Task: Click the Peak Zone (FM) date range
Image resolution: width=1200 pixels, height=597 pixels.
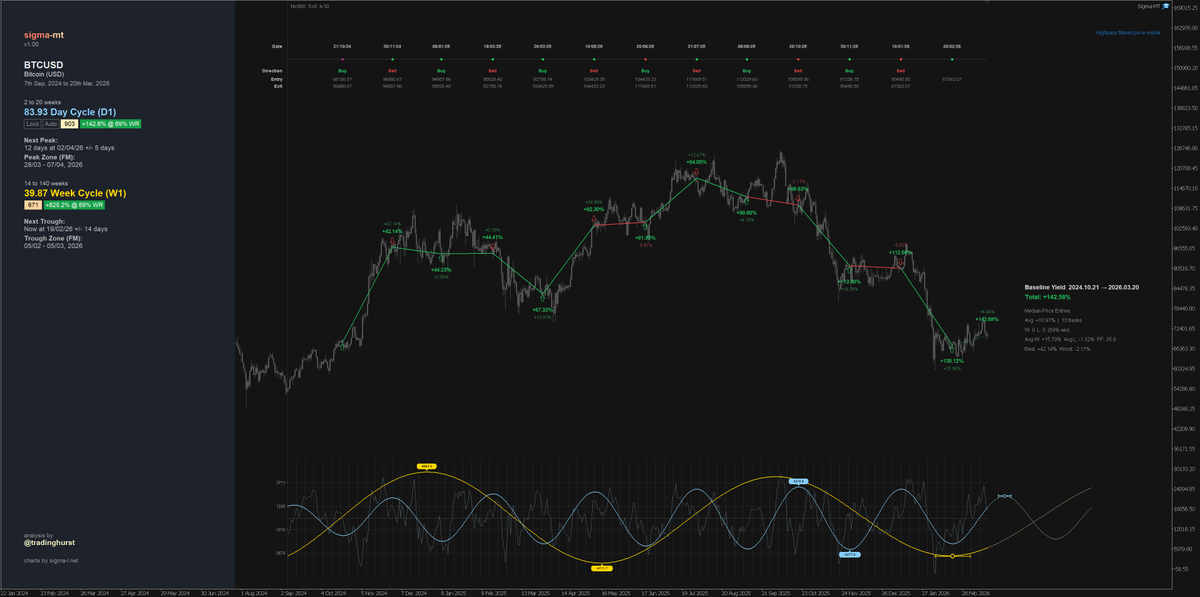Action: (x=53, y=164)
